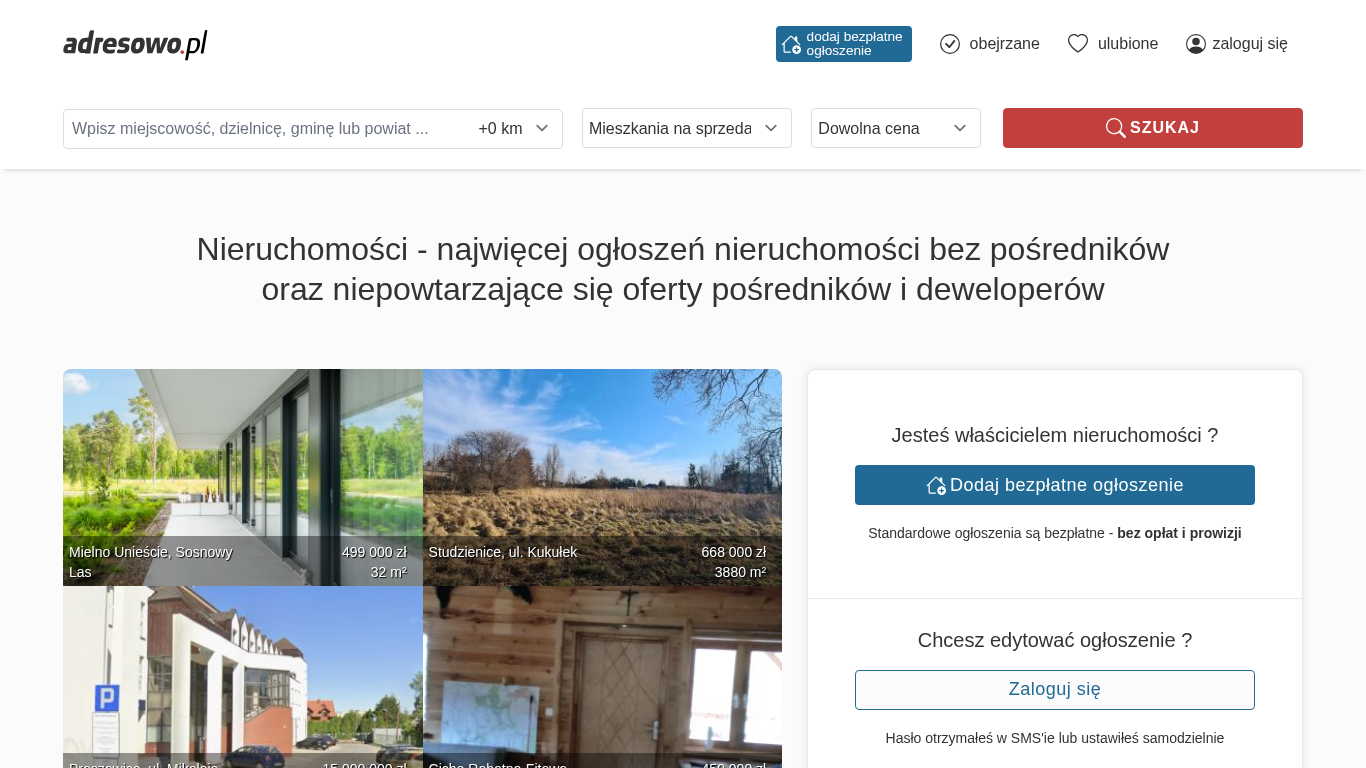This screenshot has width=1366, height=768.
Task: Open the Mieszkania na sprzedaż dropdown
Action: point(686,128)
